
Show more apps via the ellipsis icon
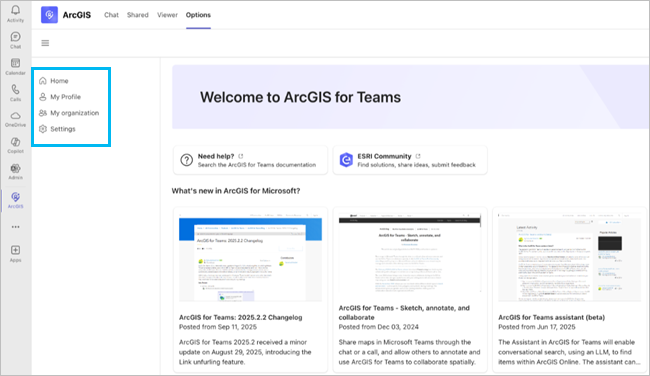15,227
